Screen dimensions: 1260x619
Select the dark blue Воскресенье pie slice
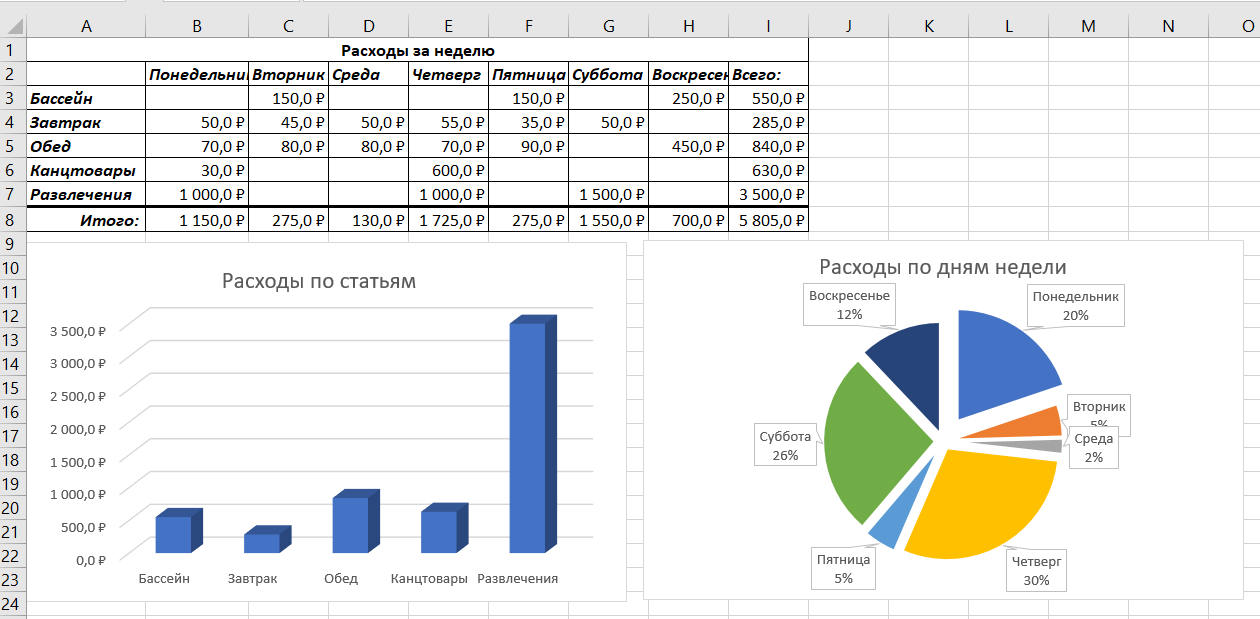click(910, 370)
